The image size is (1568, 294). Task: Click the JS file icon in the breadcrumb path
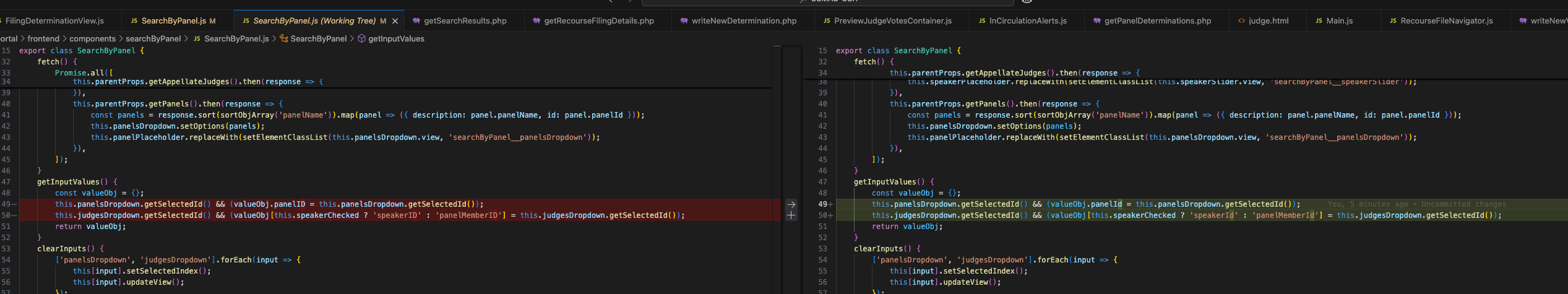(197, 38)
